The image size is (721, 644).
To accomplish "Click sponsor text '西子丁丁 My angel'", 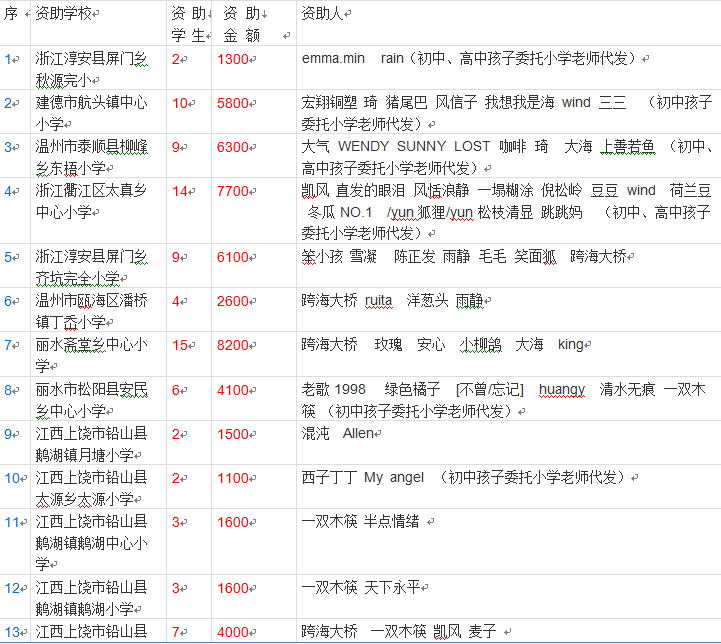I will pos(362,478).
